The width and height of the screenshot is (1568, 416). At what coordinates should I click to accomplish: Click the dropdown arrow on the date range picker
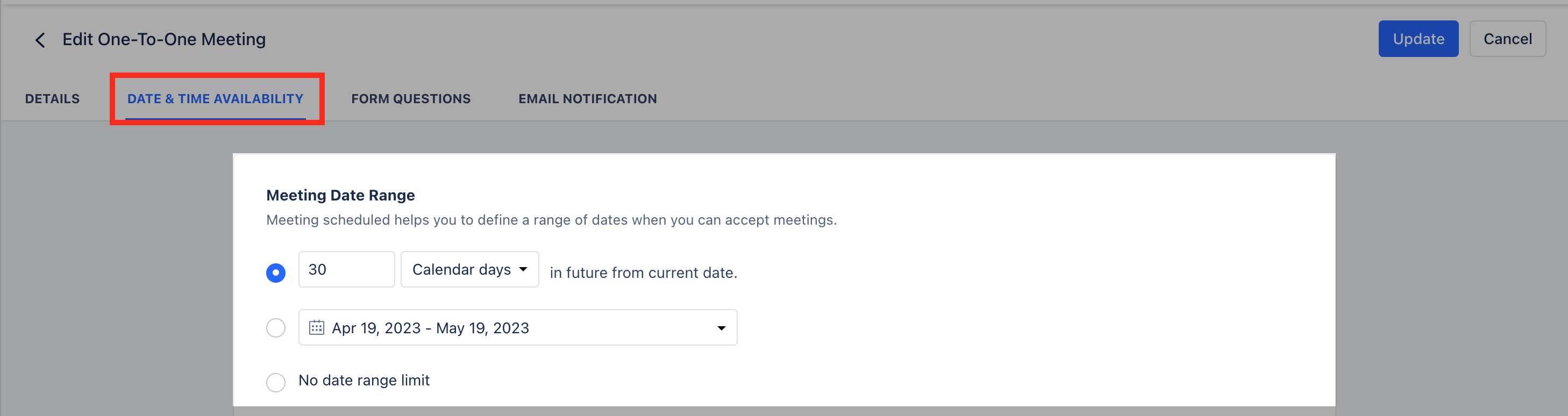point(721,327)
